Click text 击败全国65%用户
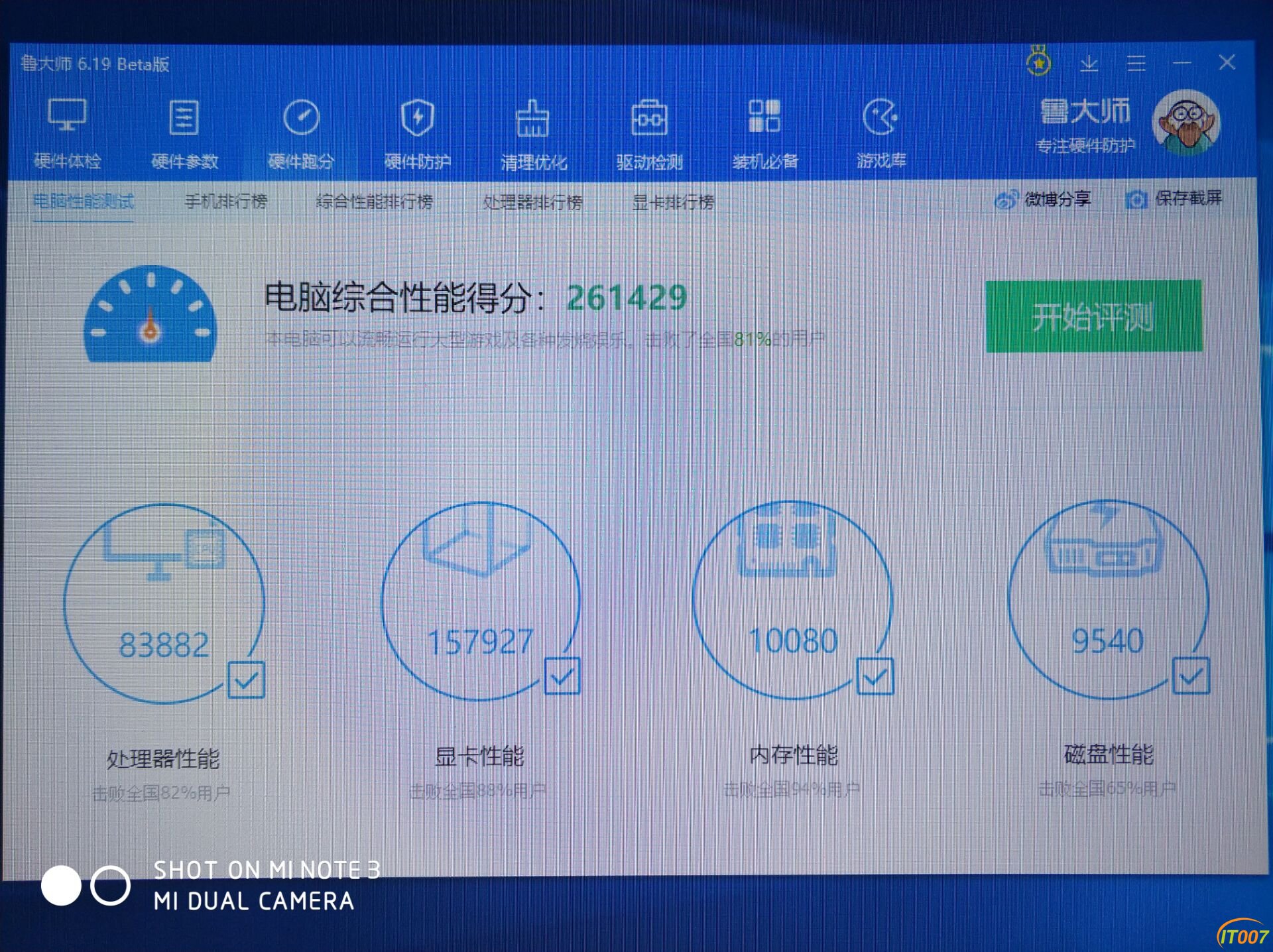 (1107, 789)
